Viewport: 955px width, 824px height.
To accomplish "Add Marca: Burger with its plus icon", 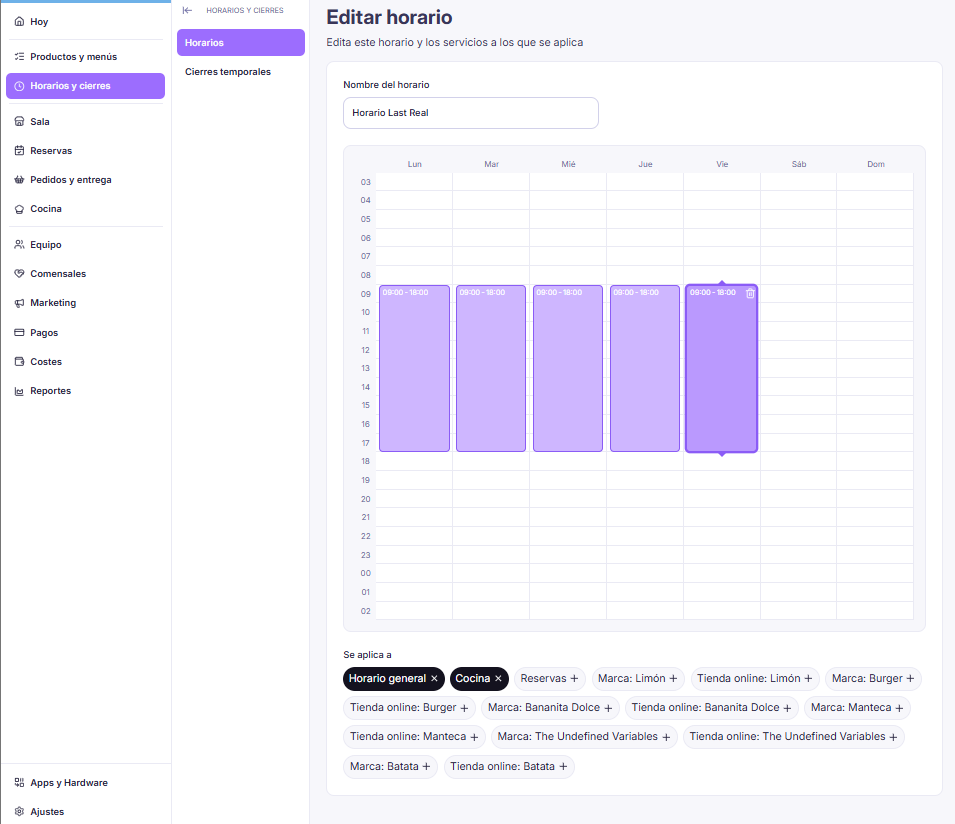I will pyautogui.click(x=911, y=678).
